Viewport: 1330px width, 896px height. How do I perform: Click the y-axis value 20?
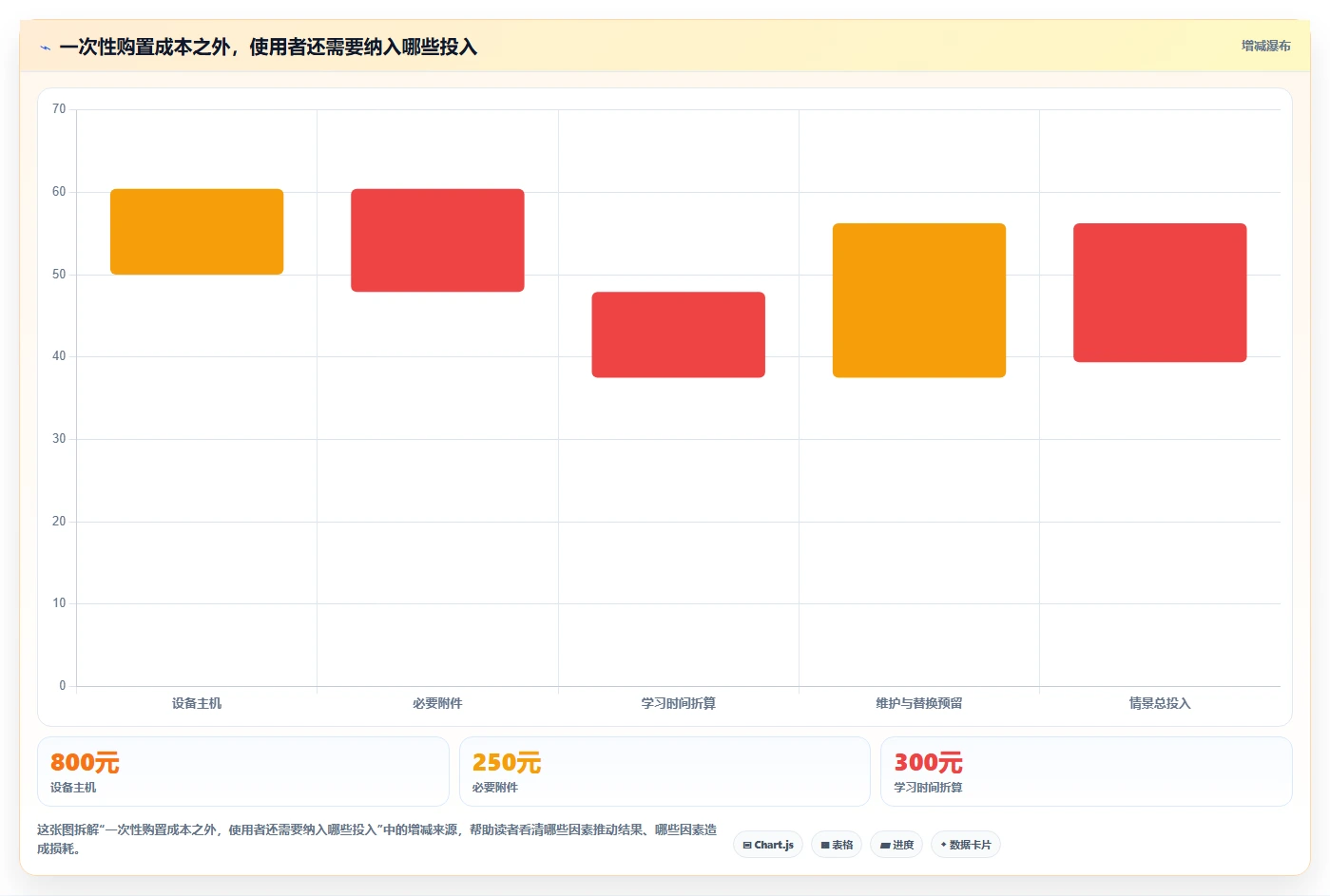point(59,522)
